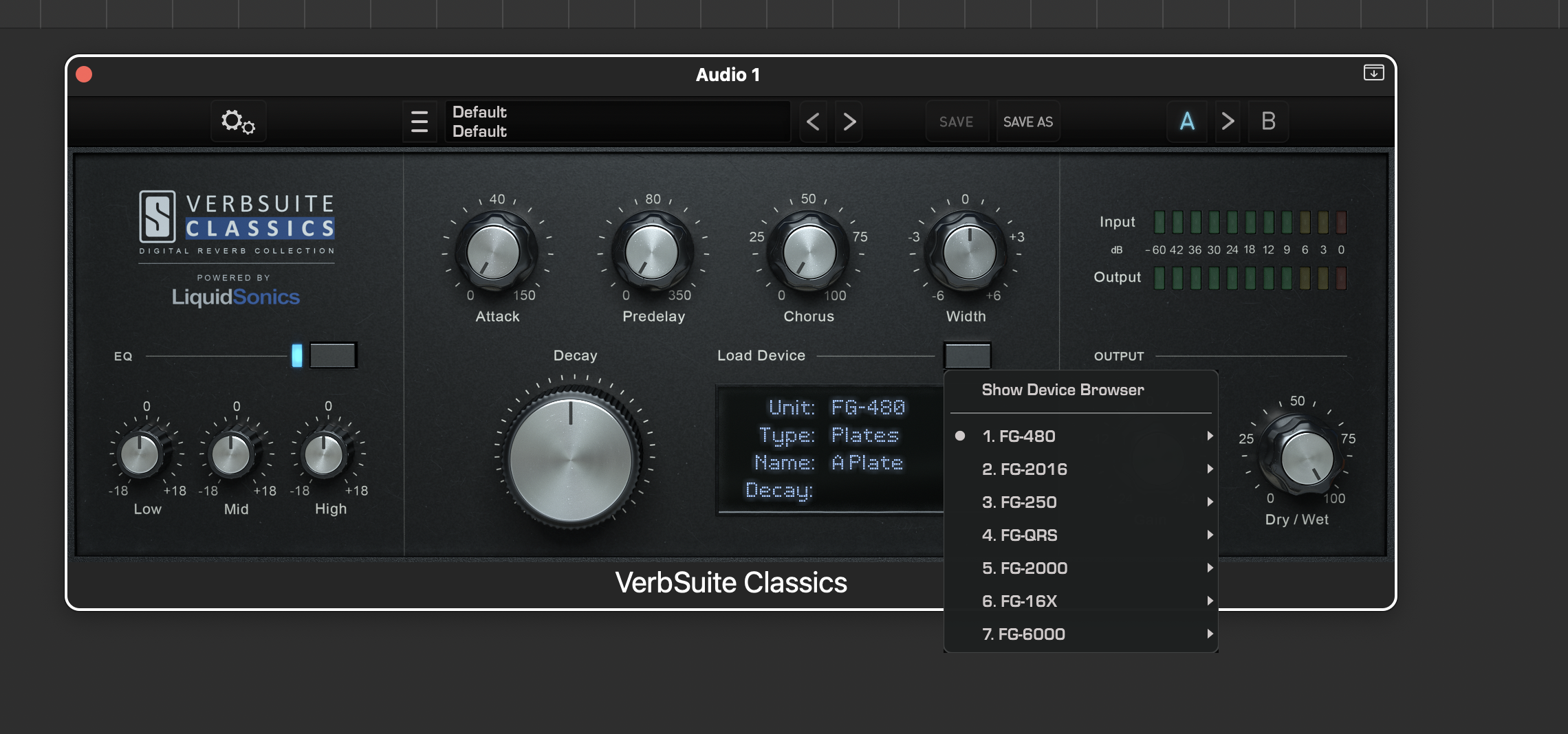Screen dimensions: 1568x734
Task: Select 4. FG-QRS device
Action: point(1080,535)
